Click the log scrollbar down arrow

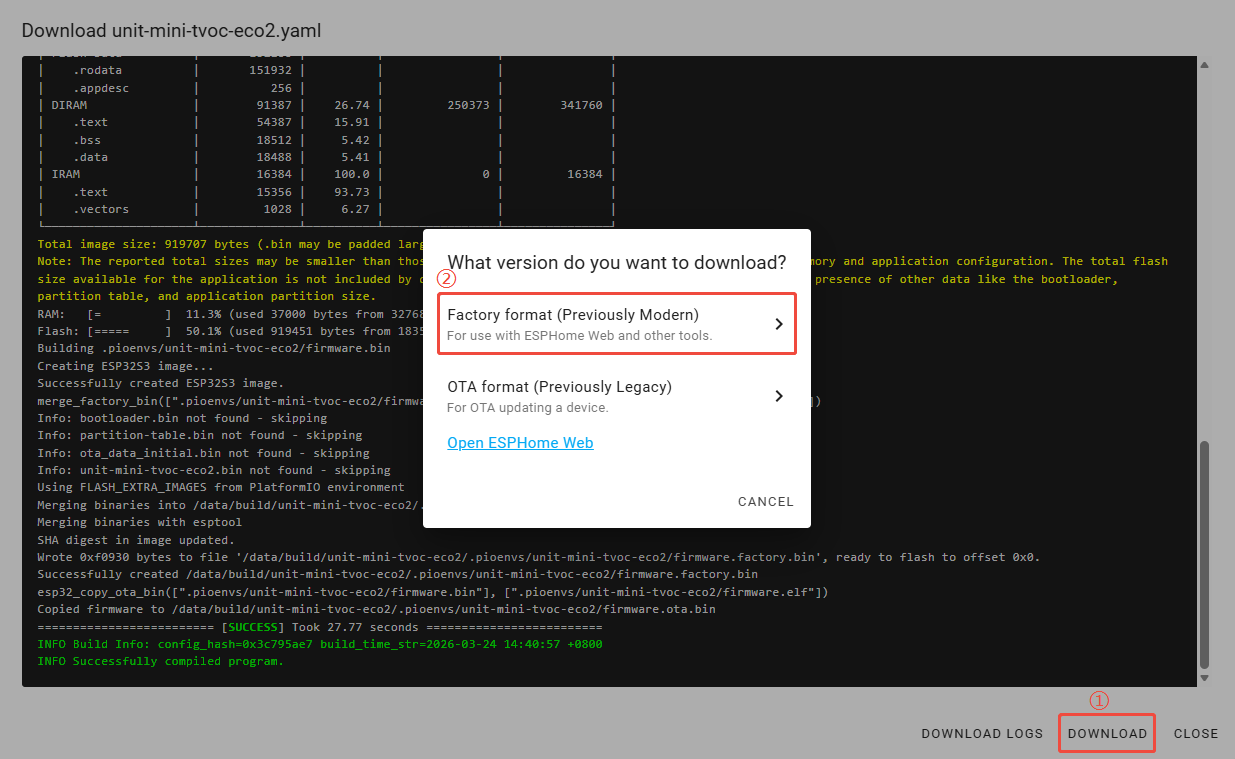click(1204, 678)
